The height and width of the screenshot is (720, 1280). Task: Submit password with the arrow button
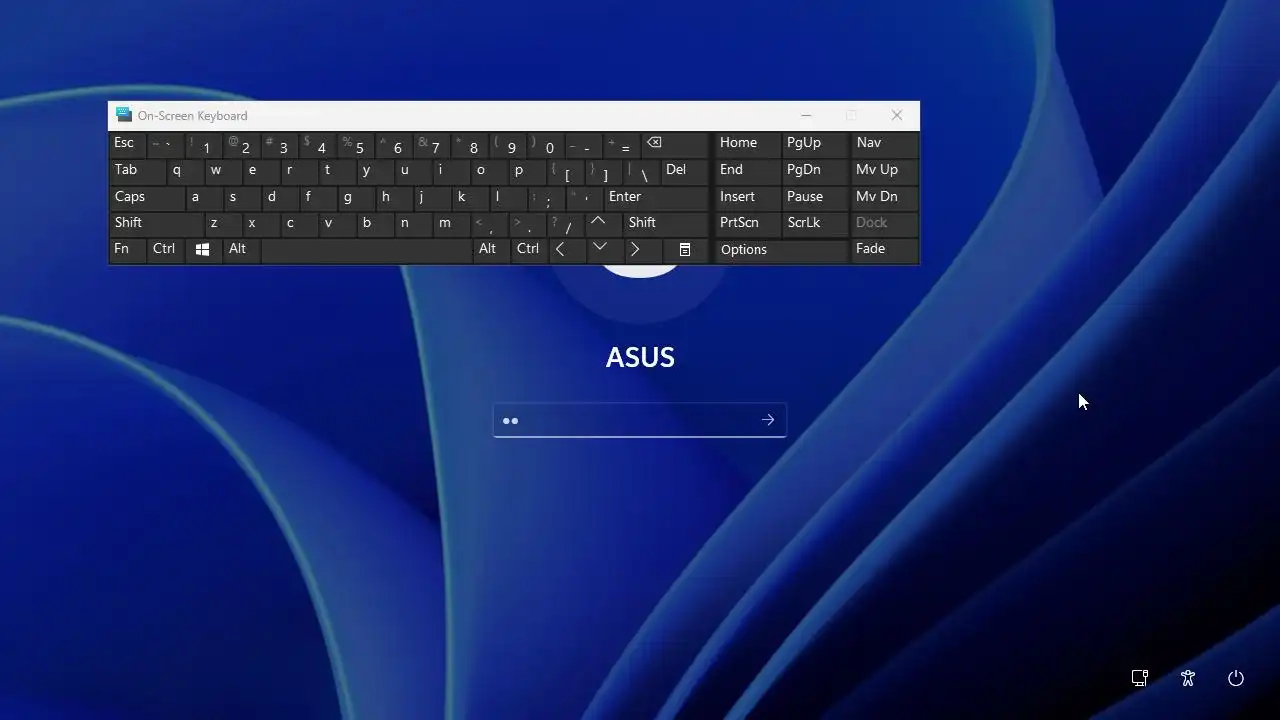[768, 420]
